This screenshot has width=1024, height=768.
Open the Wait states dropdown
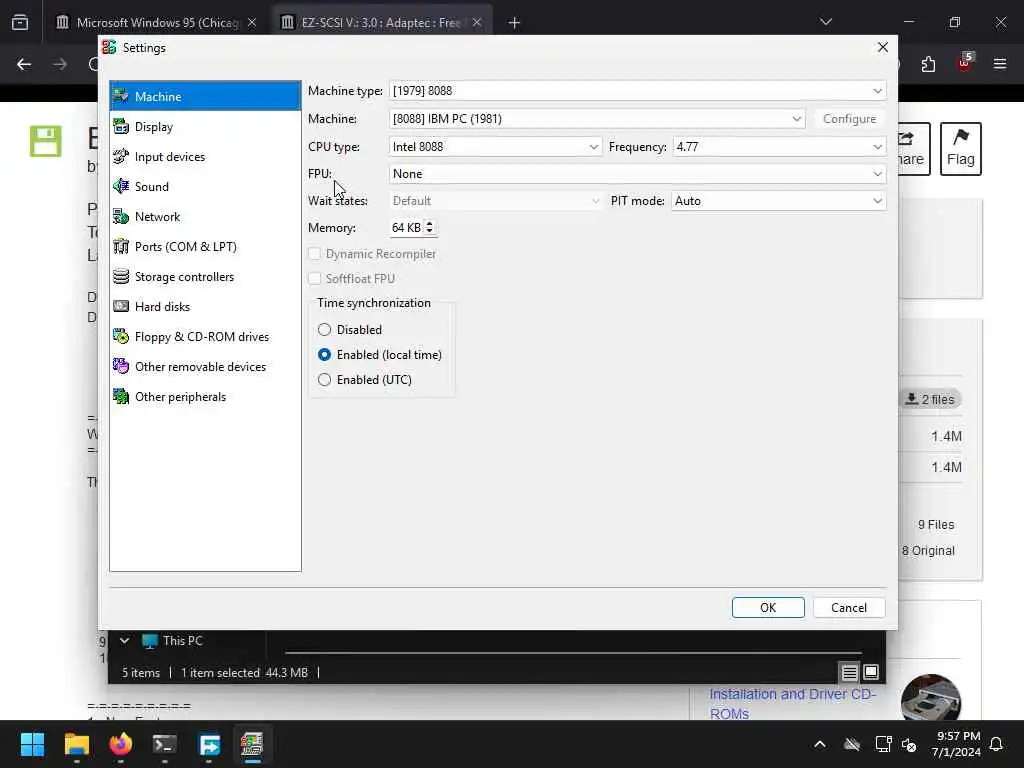pos(495,200)
